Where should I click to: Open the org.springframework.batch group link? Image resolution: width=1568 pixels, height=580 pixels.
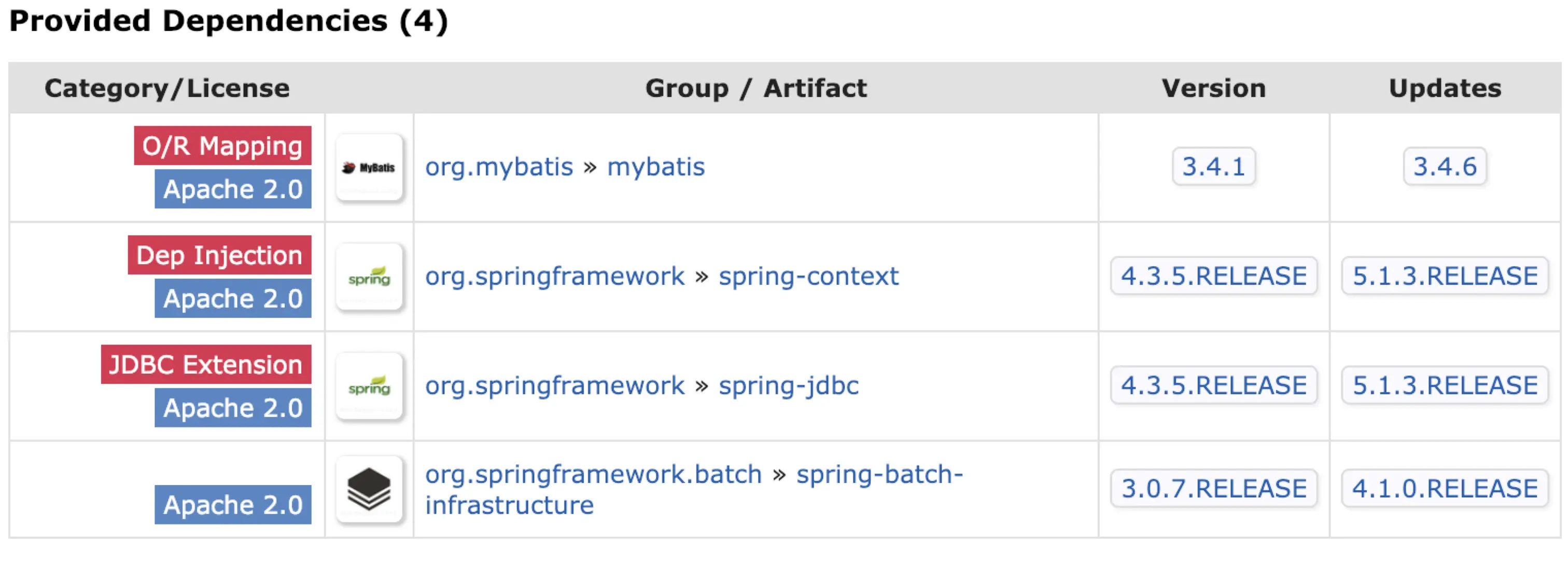point(593,474)
